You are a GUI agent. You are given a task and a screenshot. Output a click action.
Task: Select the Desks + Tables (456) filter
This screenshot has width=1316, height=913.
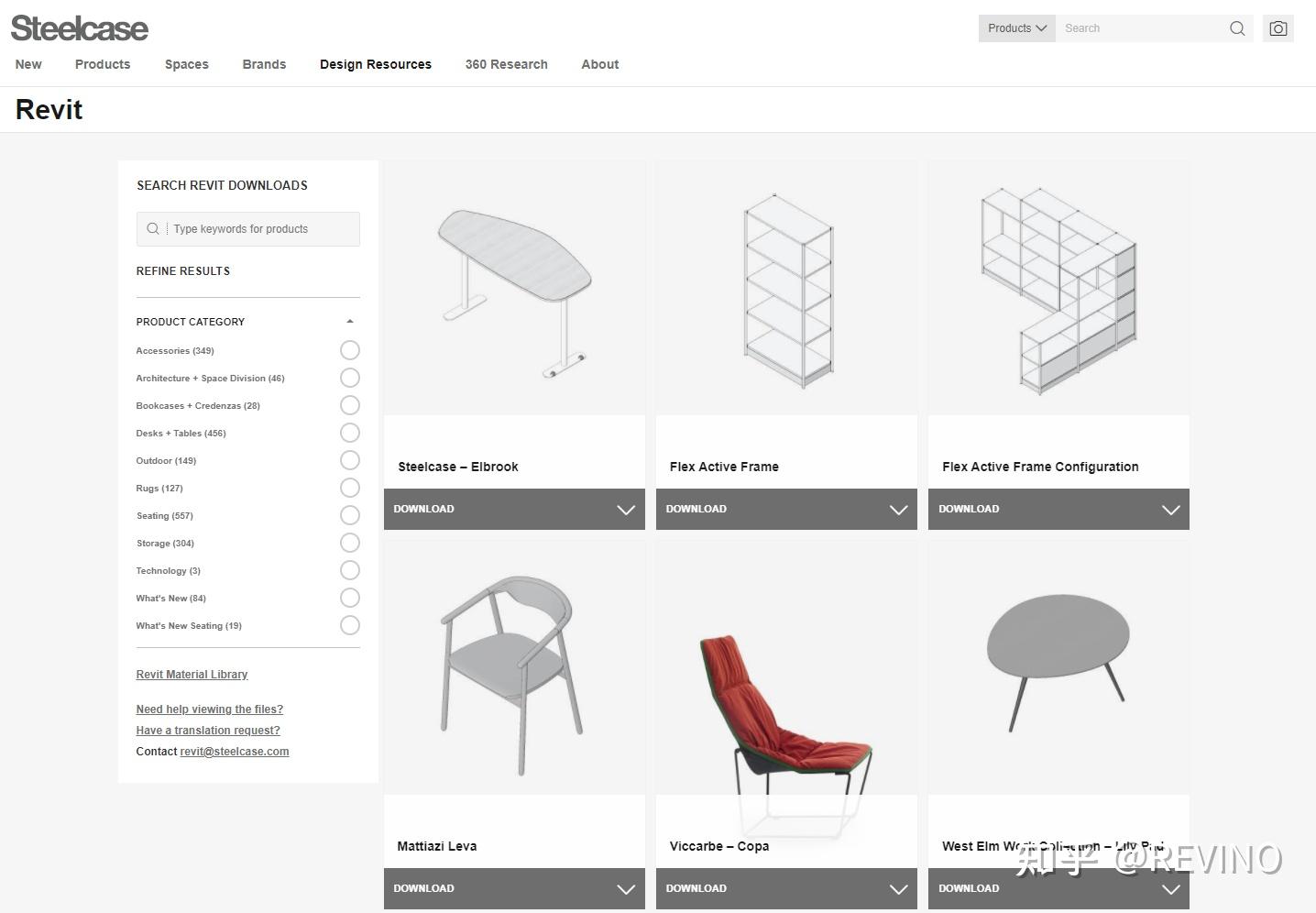(350, 433)
